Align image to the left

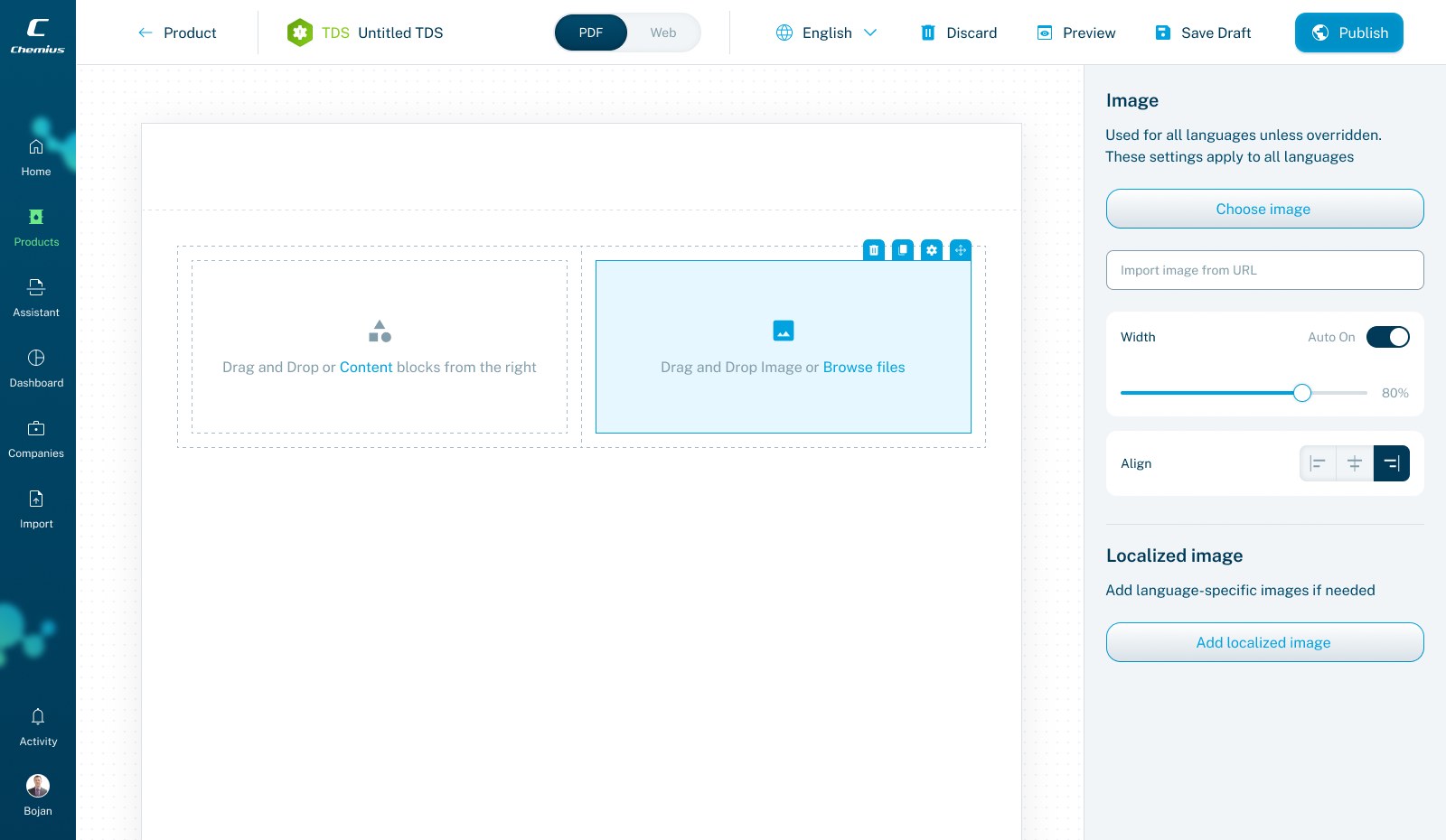1318,463
